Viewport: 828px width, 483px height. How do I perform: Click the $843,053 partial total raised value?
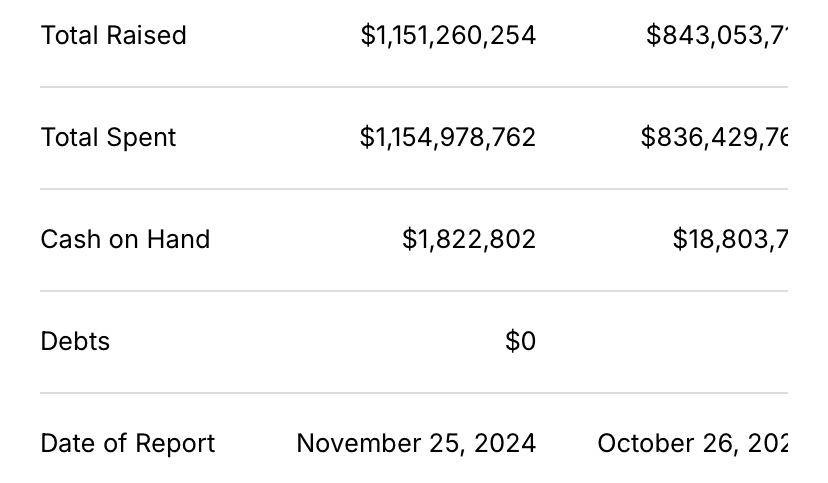coord(717,35)
